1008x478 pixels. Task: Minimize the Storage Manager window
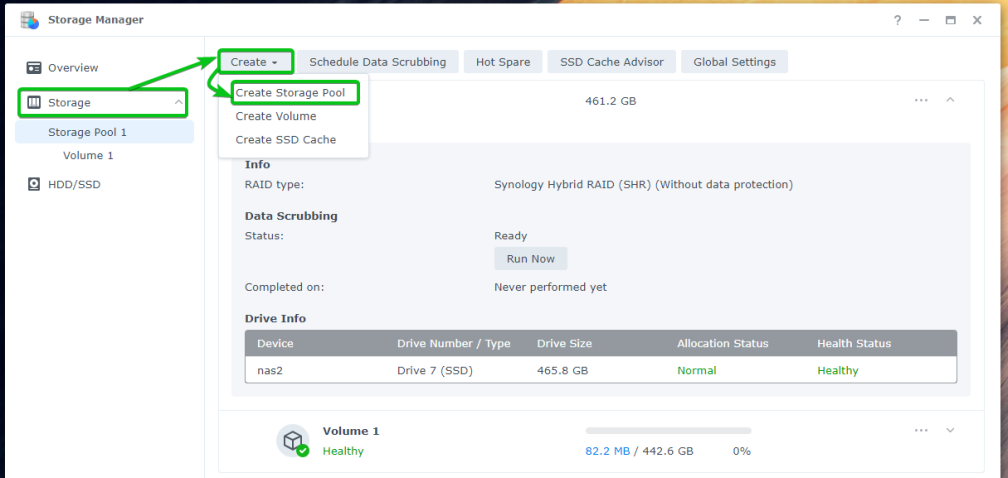pyautogui.click(x=924, y=21)
